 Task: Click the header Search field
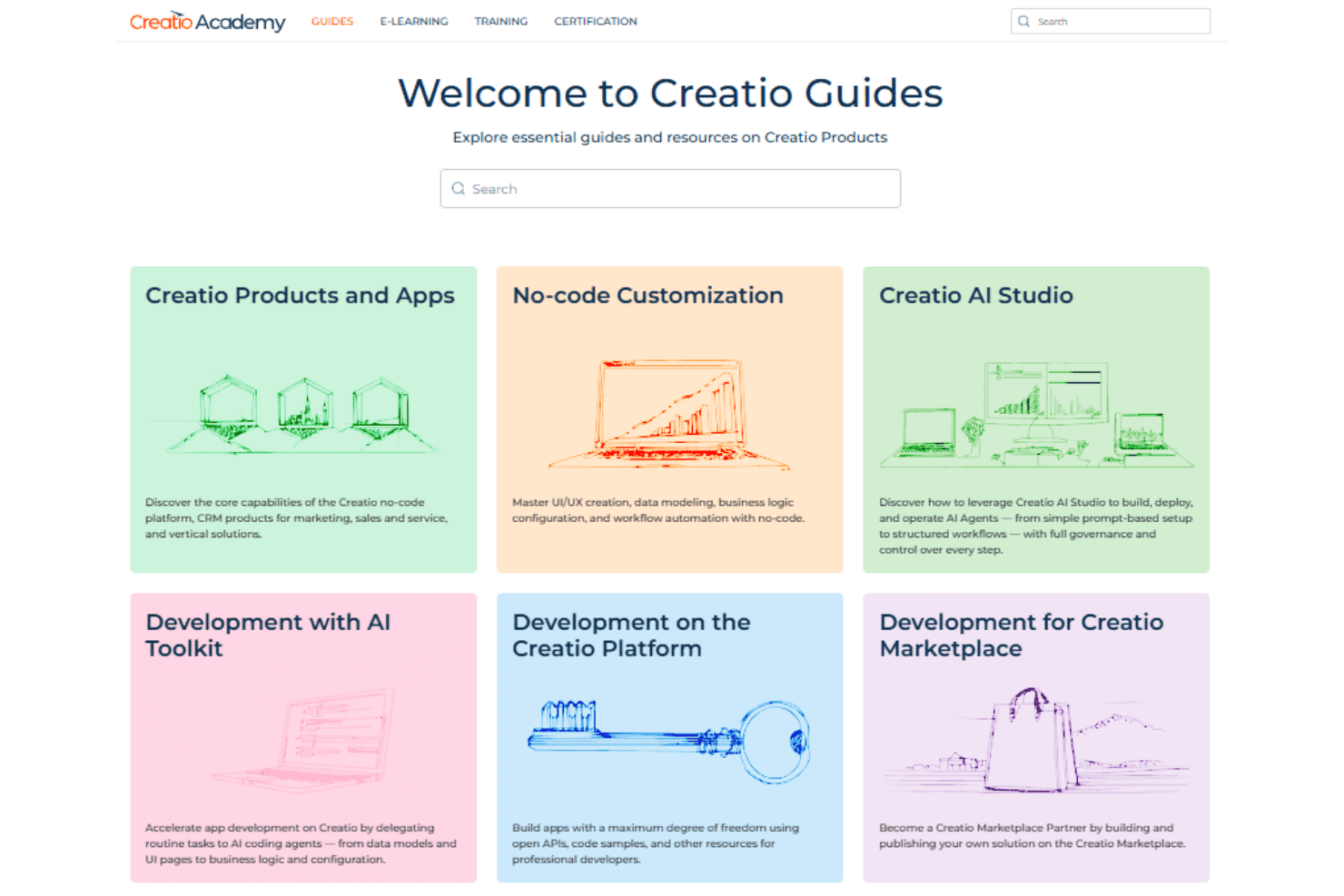[1111, 21]
